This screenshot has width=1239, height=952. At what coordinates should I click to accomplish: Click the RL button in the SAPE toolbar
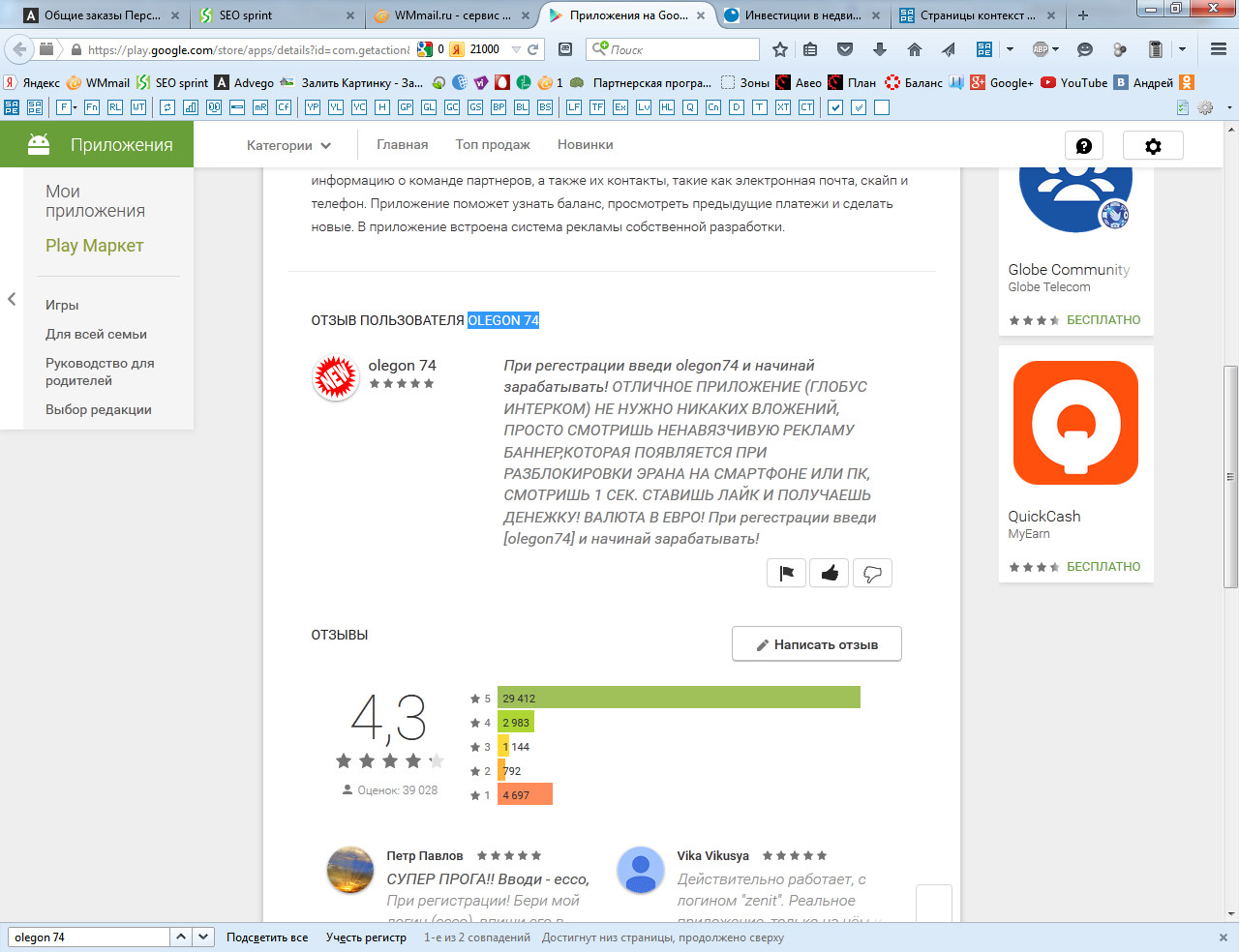115,107
